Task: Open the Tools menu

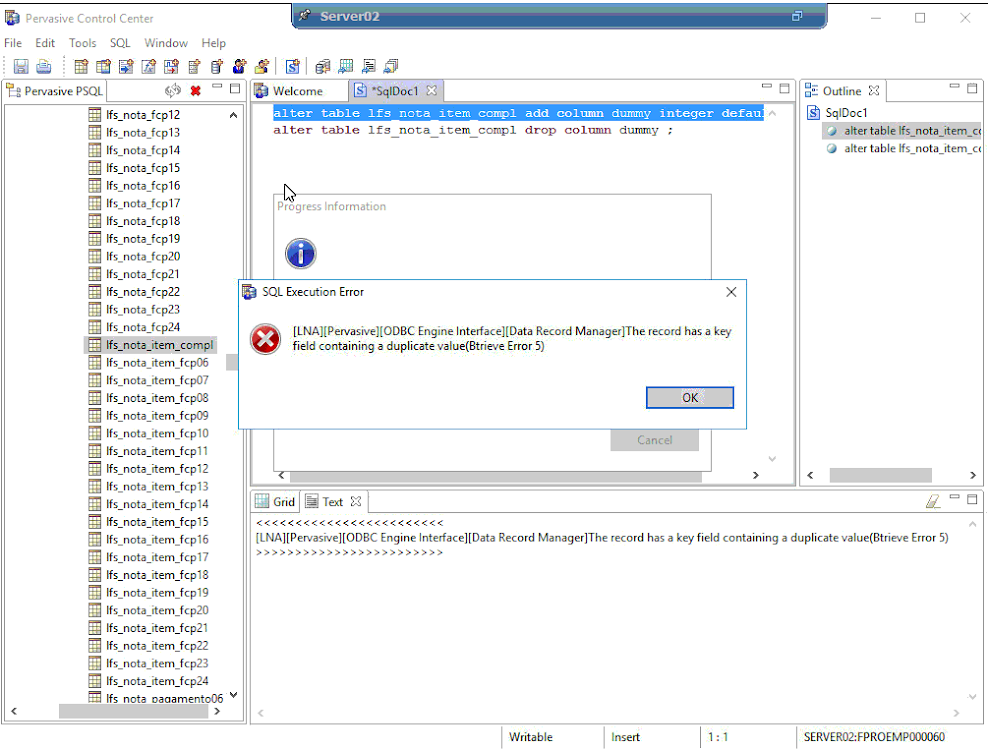Action: click(x=83, y=43)
